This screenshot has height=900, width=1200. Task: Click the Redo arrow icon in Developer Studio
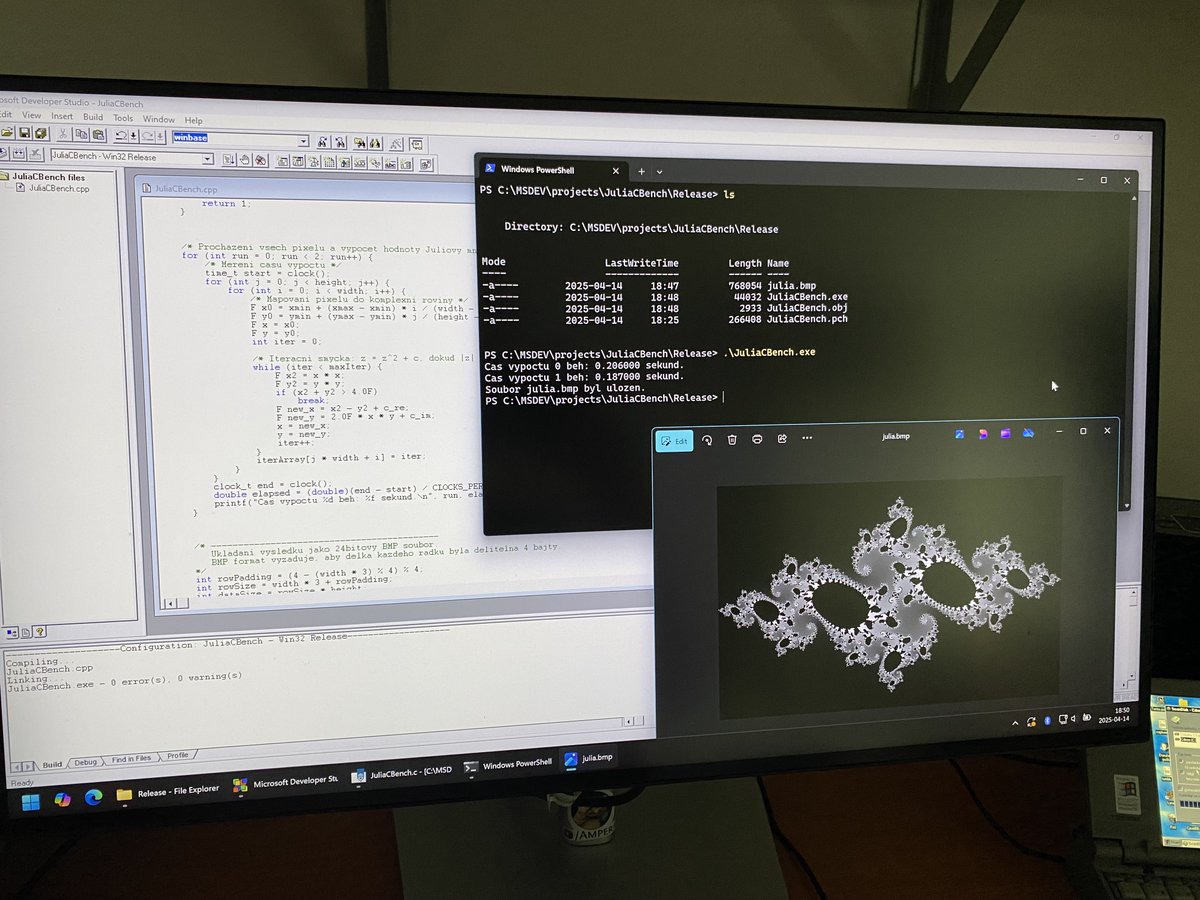[148, 136]
